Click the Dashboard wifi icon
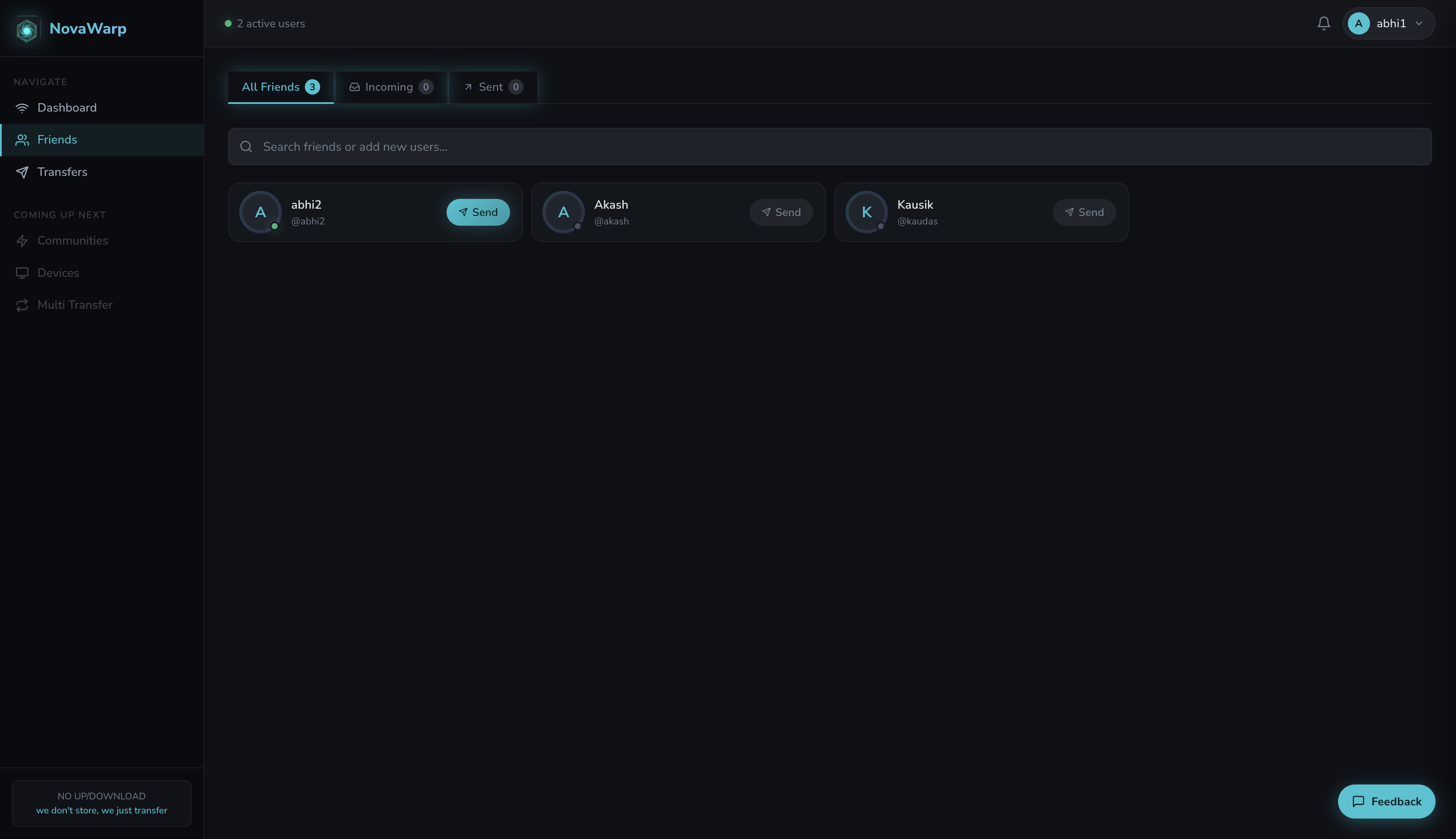The image size is (1456, 839). tap(22, 108)
